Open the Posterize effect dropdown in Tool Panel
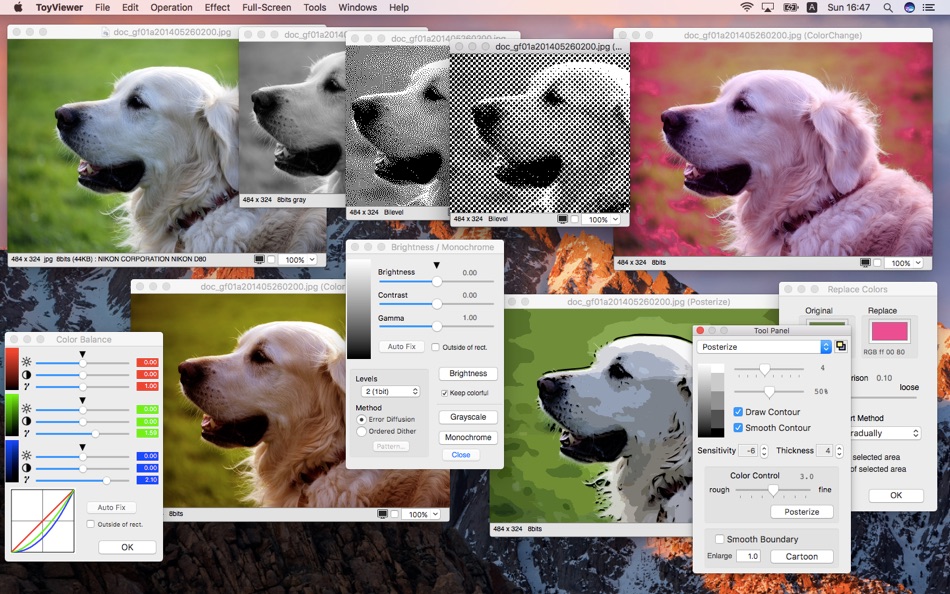 (764, 347)
